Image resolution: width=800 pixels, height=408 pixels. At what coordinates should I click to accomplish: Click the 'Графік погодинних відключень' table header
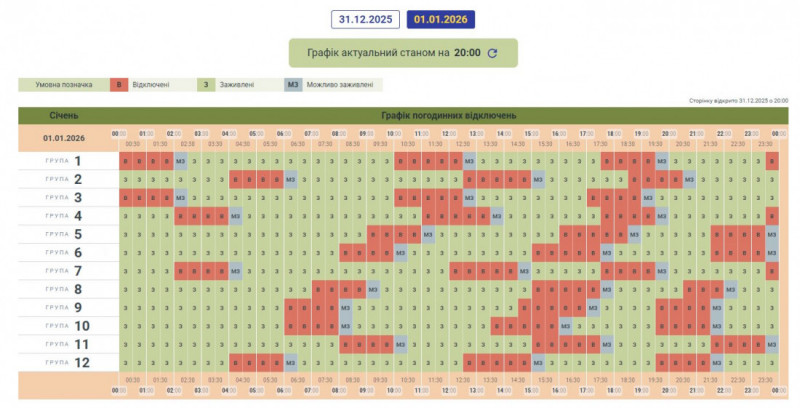pyautogui.click(x=449, y=115)
